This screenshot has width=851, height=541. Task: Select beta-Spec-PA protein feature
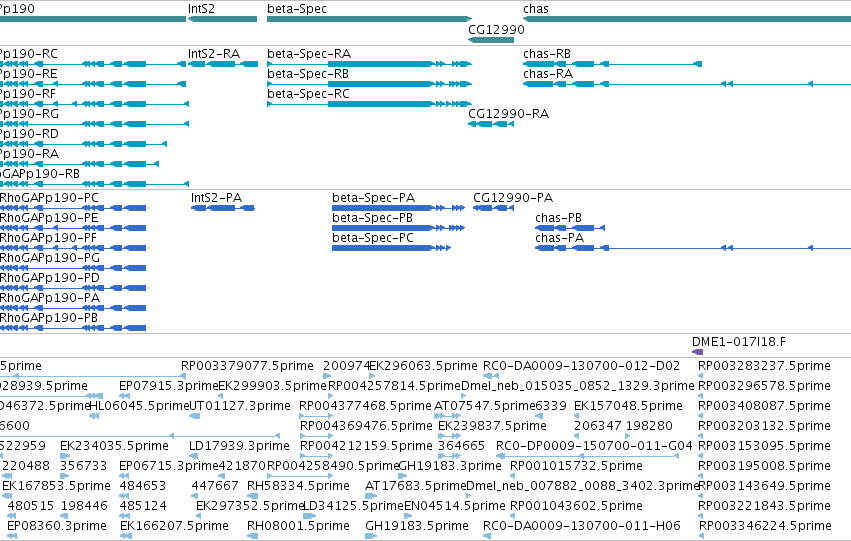pos(398,208)
